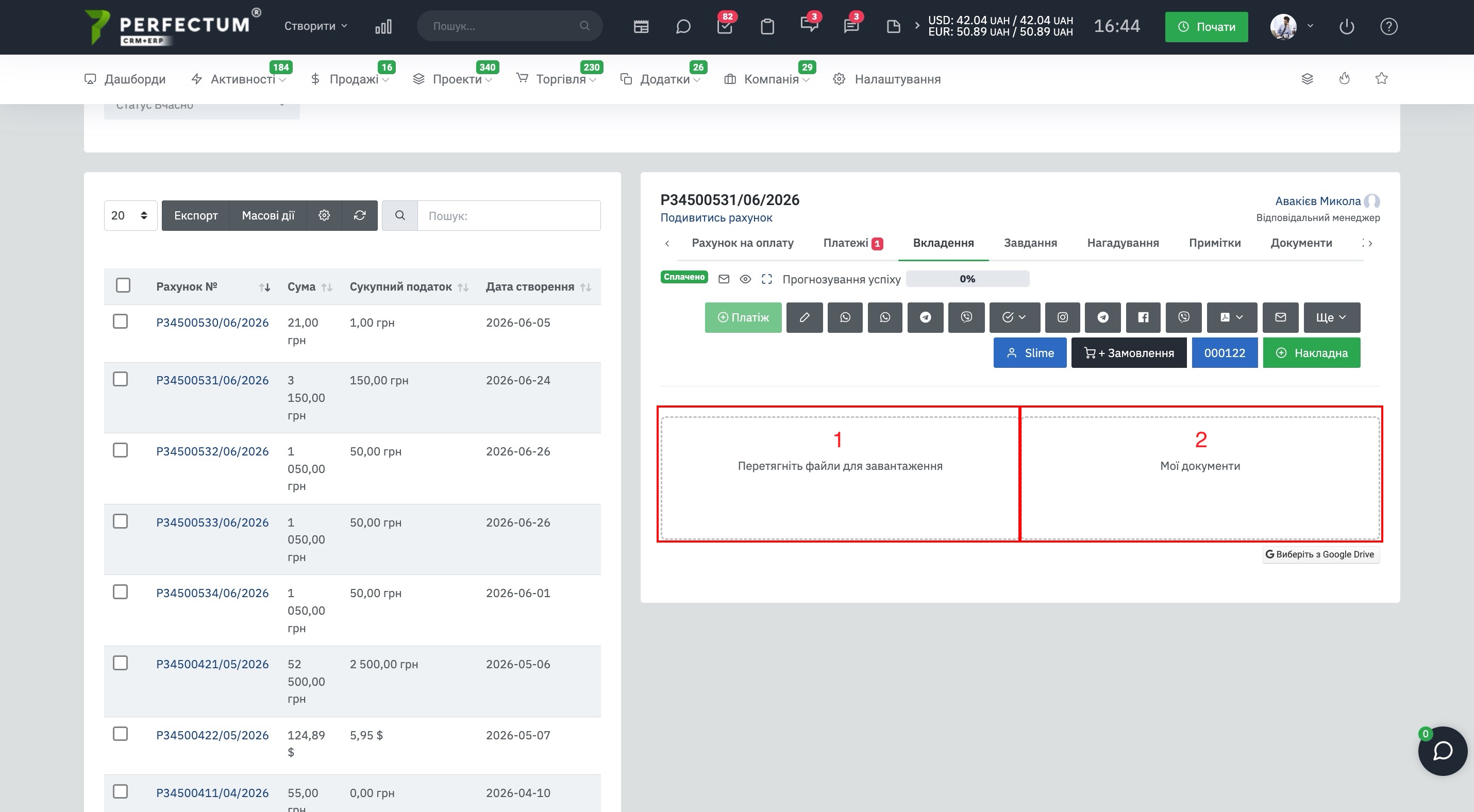Image resolution: width=1474 pixels, height=812 pixels.
Task: Click the Instagram button
Action: pyautogui.click(x=1062, y=317)
